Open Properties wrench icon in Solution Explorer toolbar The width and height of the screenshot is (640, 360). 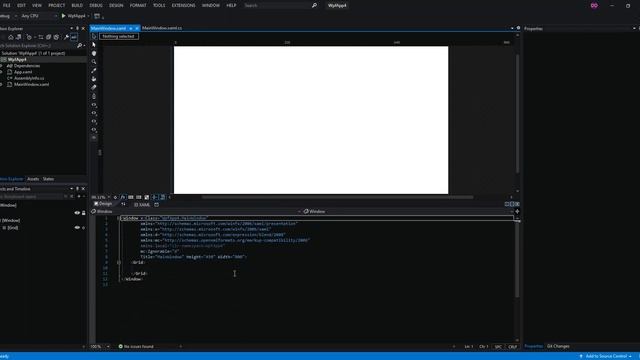66,37
